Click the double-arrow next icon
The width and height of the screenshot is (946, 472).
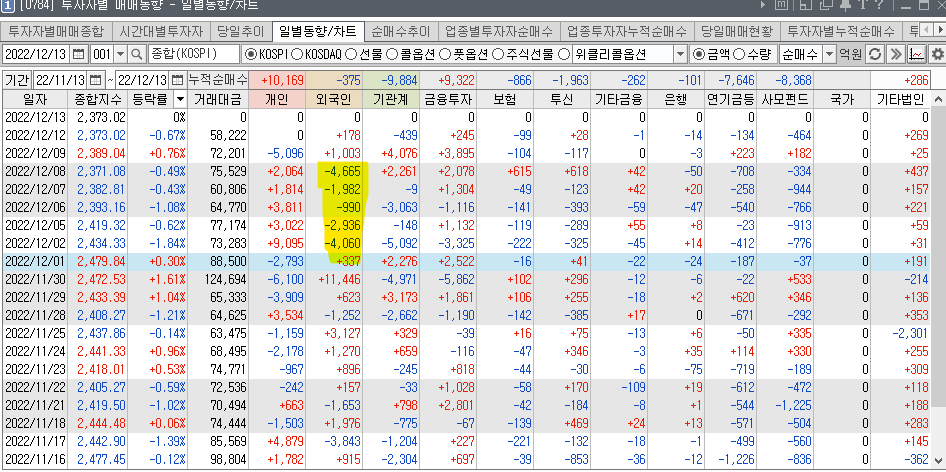[896, 54]
